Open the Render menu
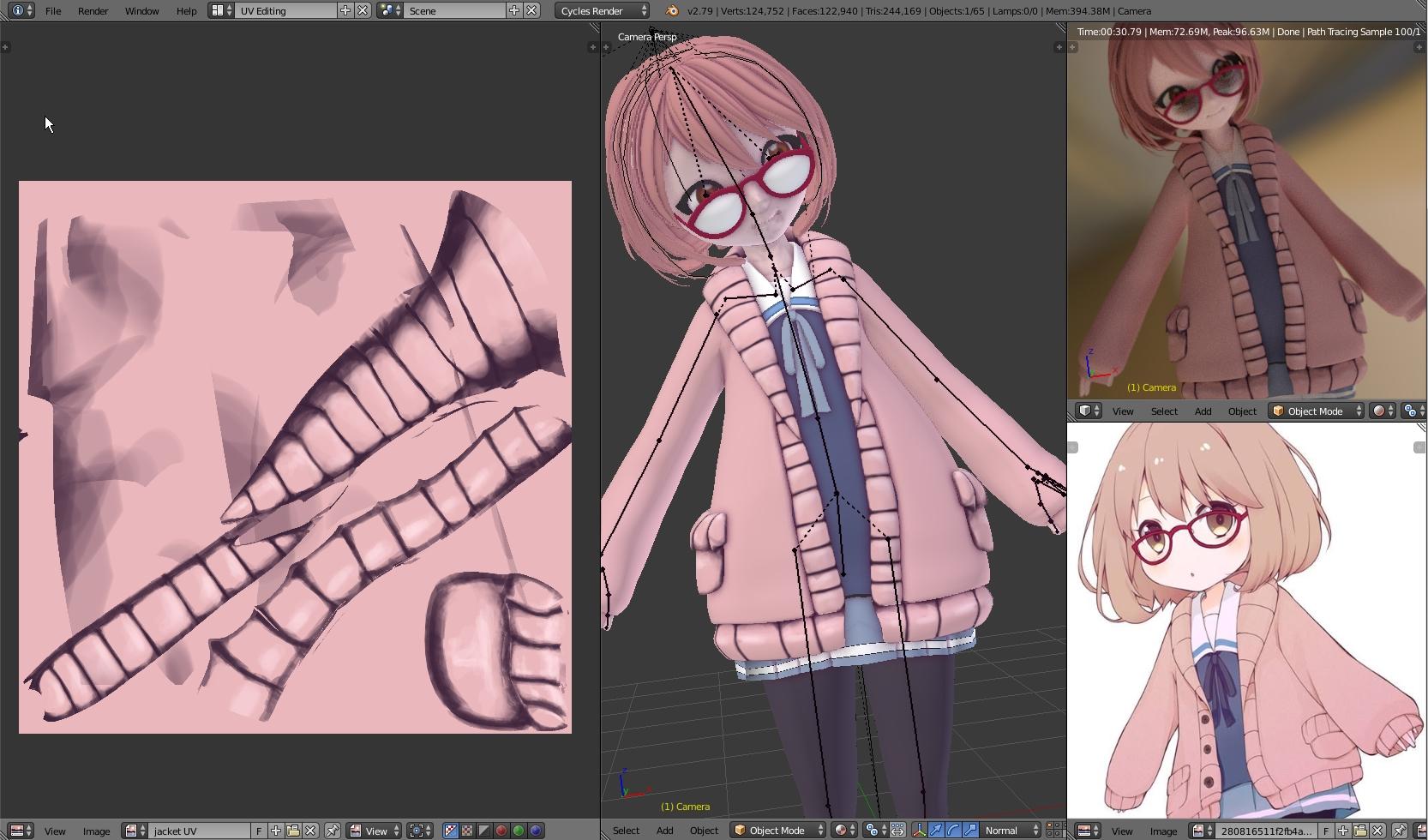 click(x=93, y=10)
